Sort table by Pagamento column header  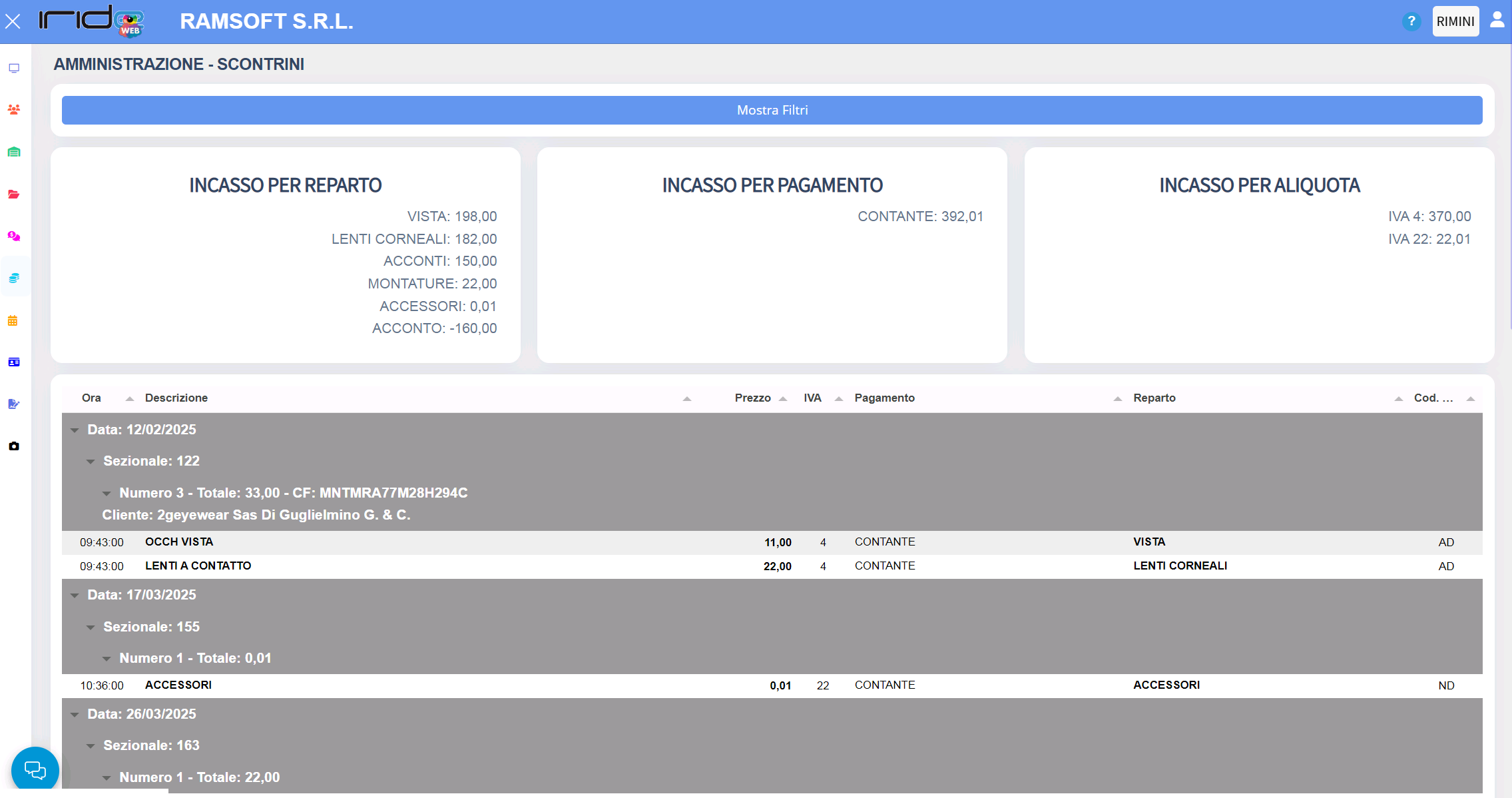coord(884,398)
